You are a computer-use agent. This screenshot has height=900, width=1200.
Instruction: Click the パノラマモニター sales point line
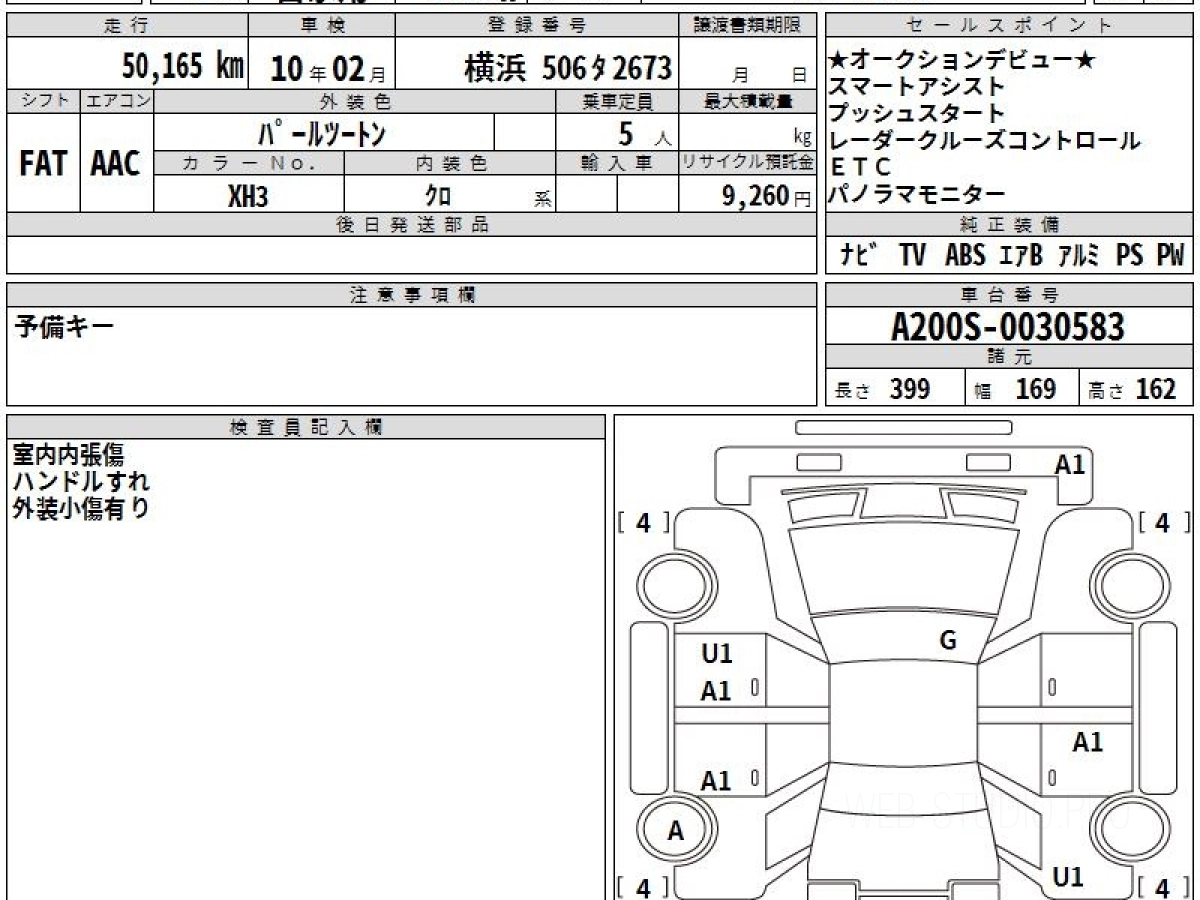coord(916,194)
